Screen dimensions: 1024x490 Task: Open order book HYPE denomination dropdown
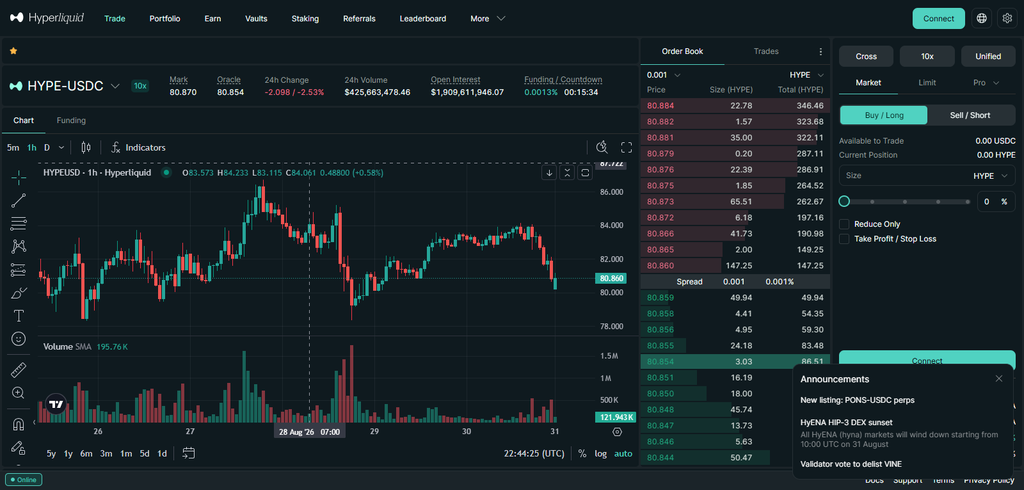807,74
